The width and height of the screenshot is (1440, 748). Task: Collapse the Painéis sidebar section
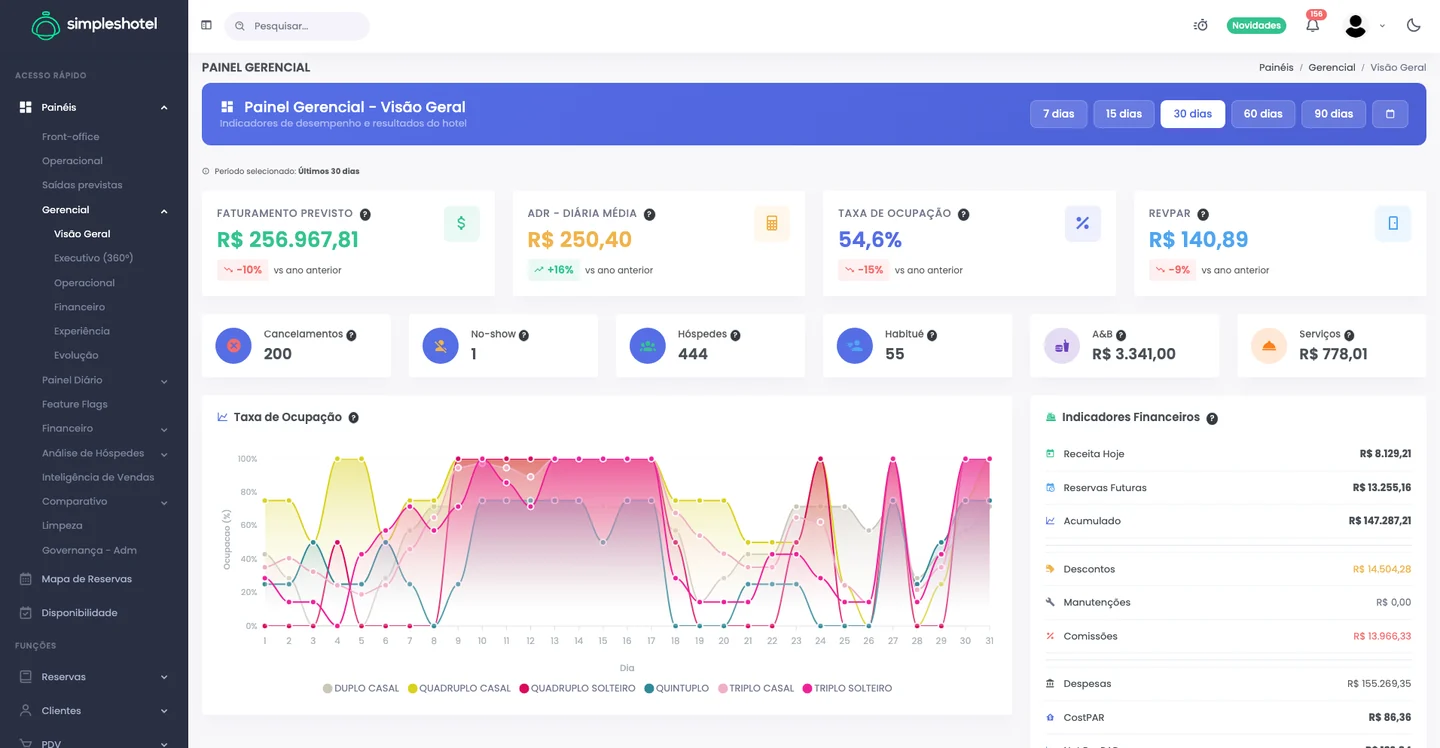[x=94, y=107]
